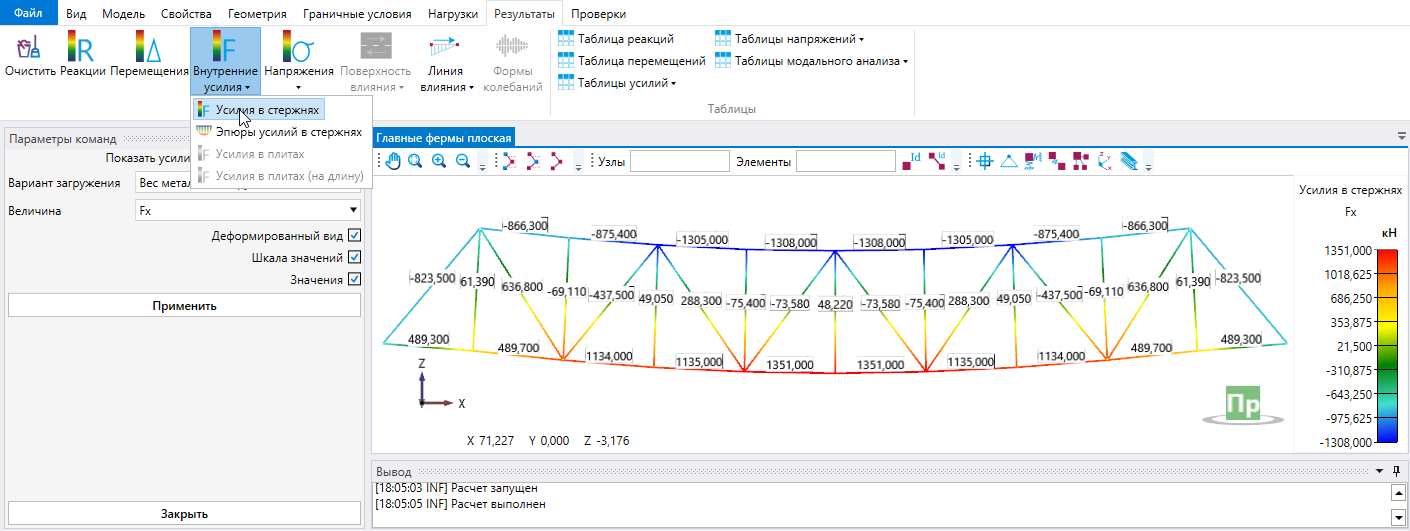The height and width of the screenshot is (531, 1410).
Task: Click the first blue-arrow selection icon
Action: tap(508, 161)
